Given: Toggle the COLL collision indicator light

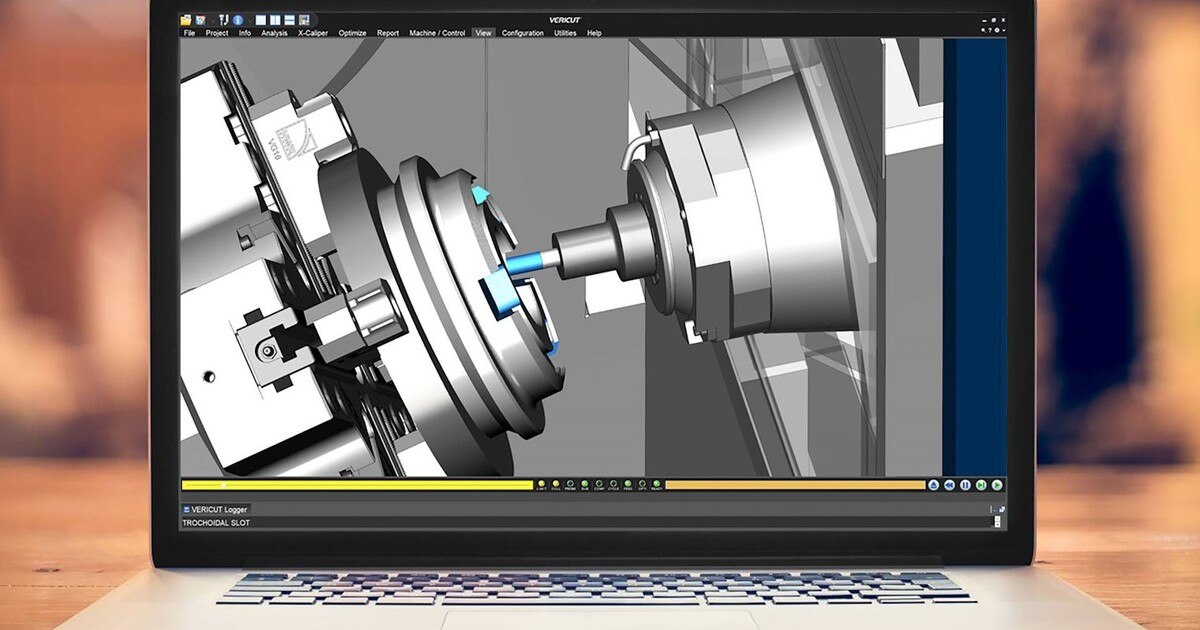Looking at the screenshot, I should [556, 485].
